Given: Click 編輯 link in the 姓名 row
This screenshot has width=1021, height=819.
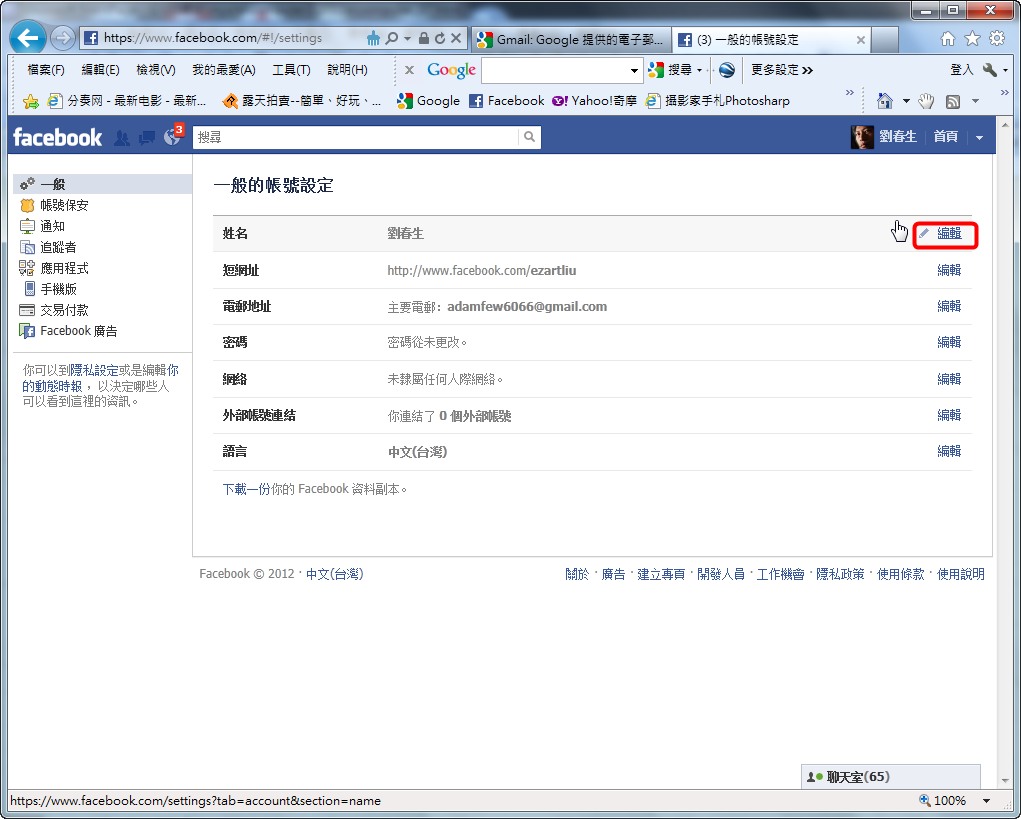Looking at the screenshot, I should click(x=949, y=233).
